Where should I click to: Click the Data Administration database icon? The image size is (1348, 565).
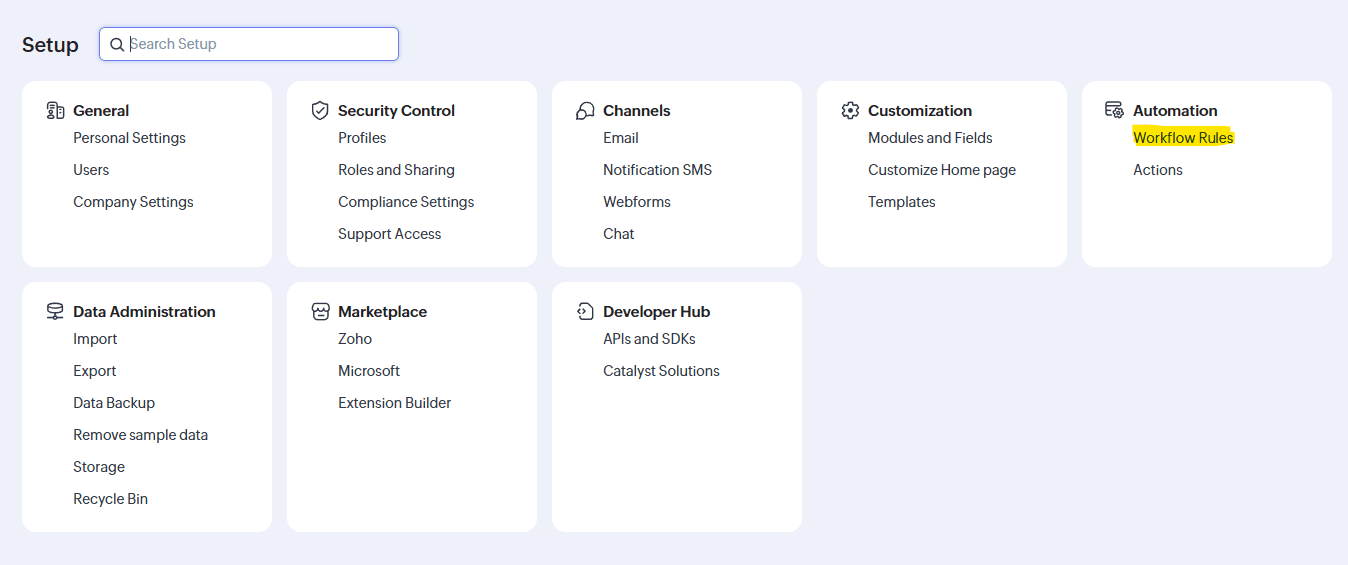[55, 311]
